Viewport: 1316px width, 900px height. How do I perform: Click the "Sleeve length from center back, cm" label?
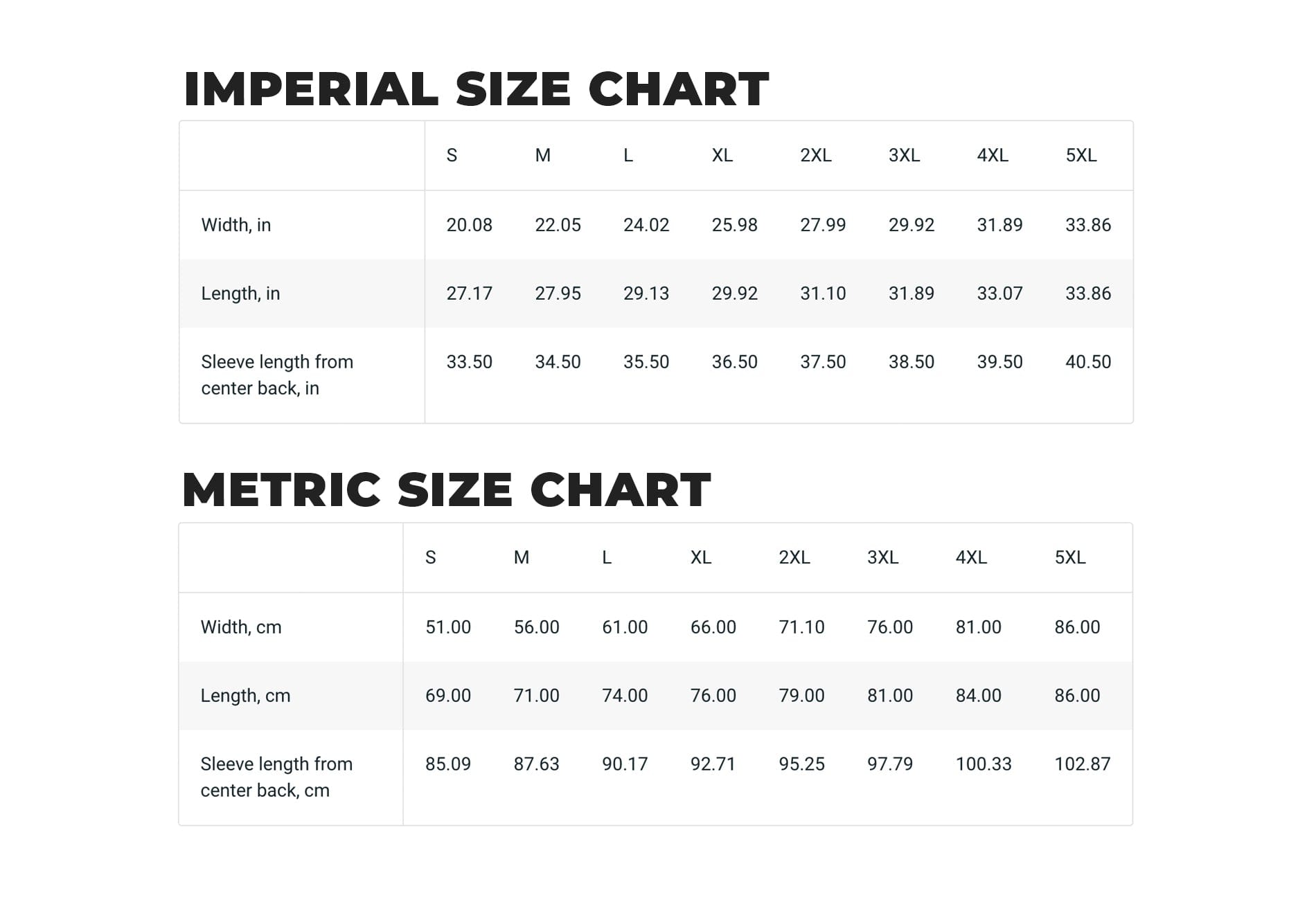[276, 777]
